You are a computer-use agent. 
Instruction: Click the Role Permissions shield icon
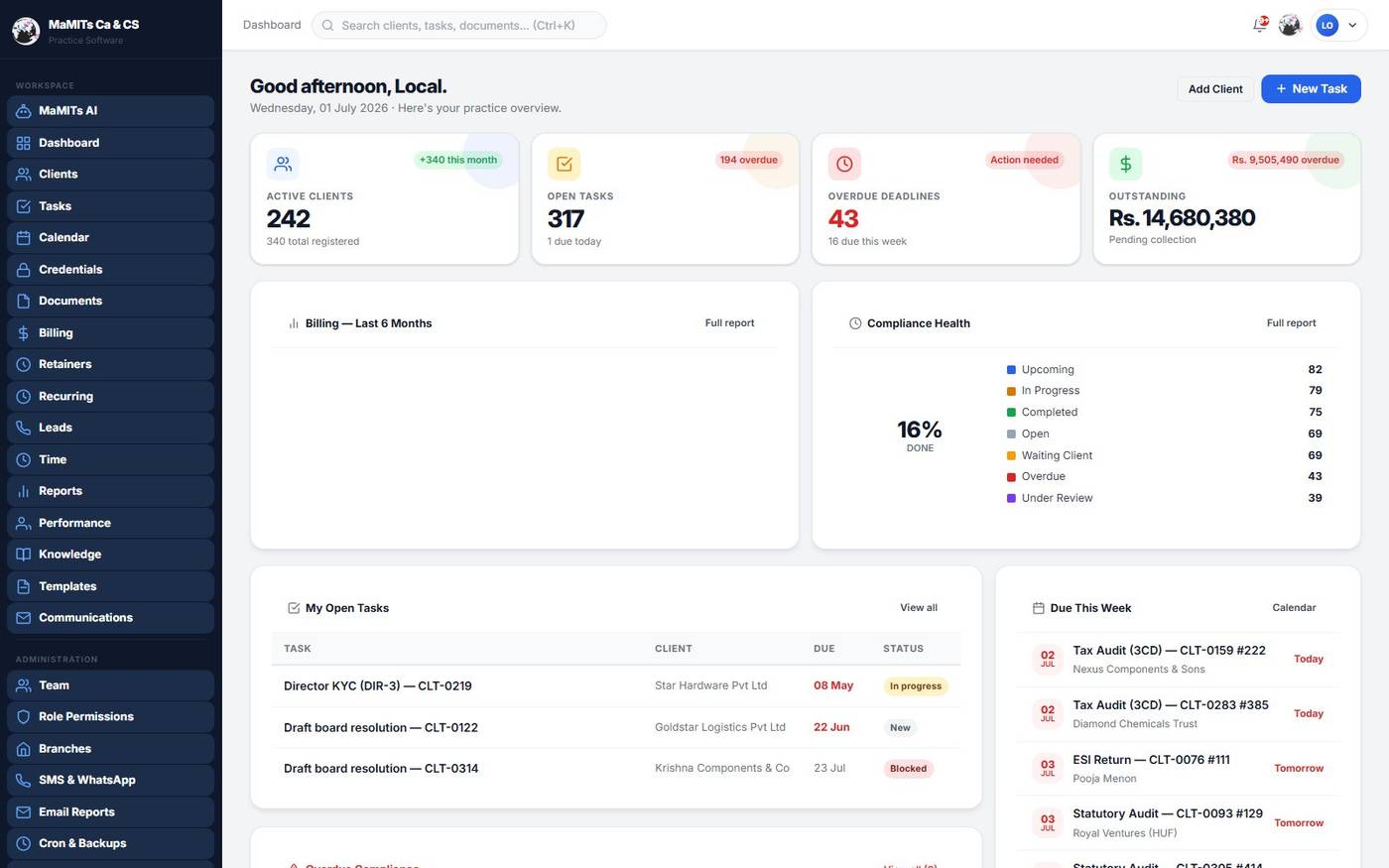click(x=24, y=717)
